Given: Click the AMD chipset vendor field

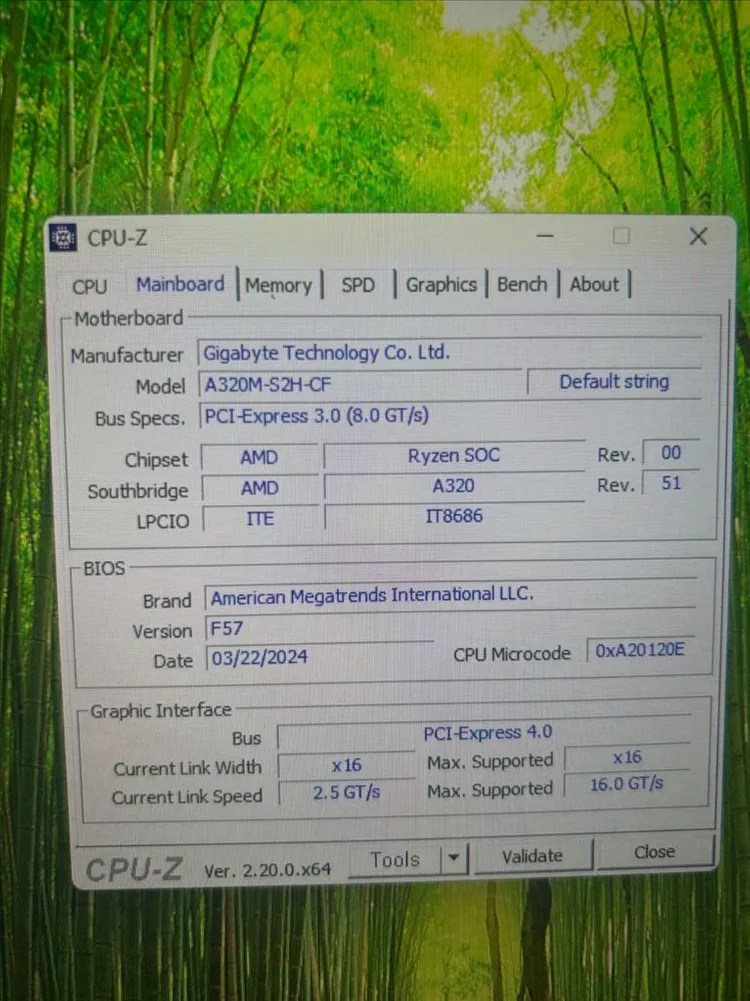Looking at the screenshot, I should (259, 457).
